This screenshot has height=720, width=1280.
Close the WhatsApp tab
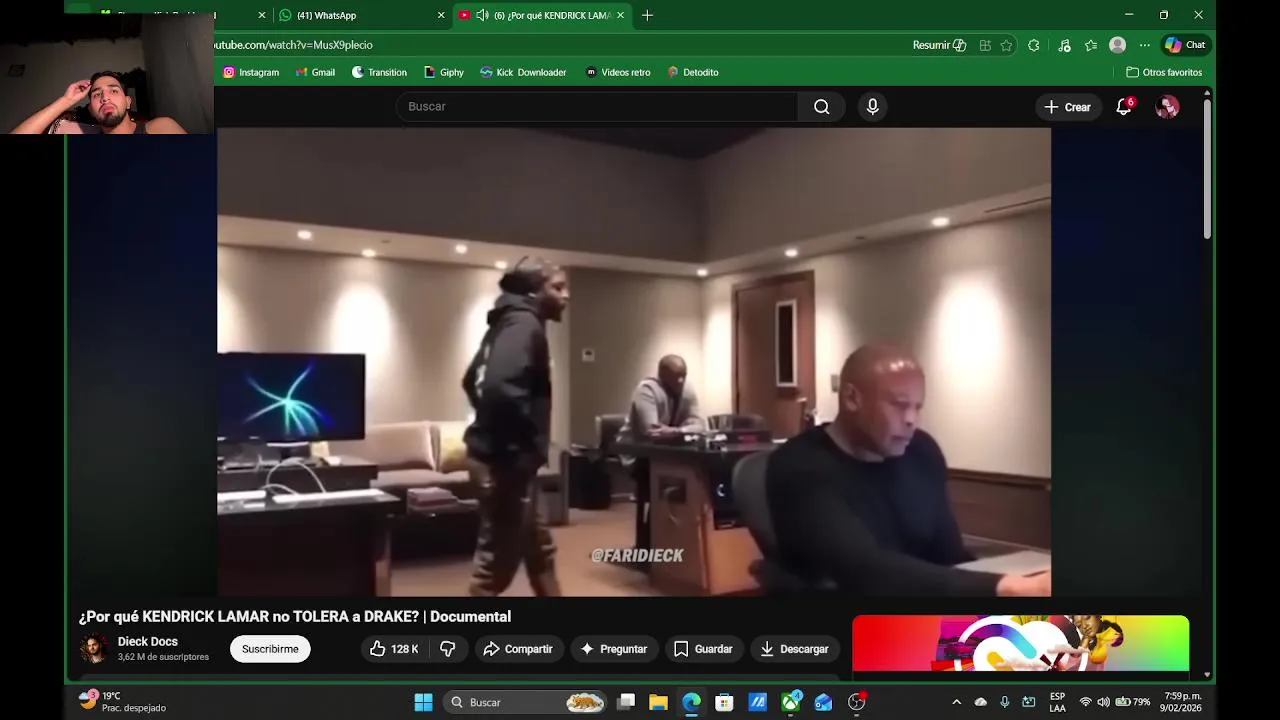coord(441,15)
